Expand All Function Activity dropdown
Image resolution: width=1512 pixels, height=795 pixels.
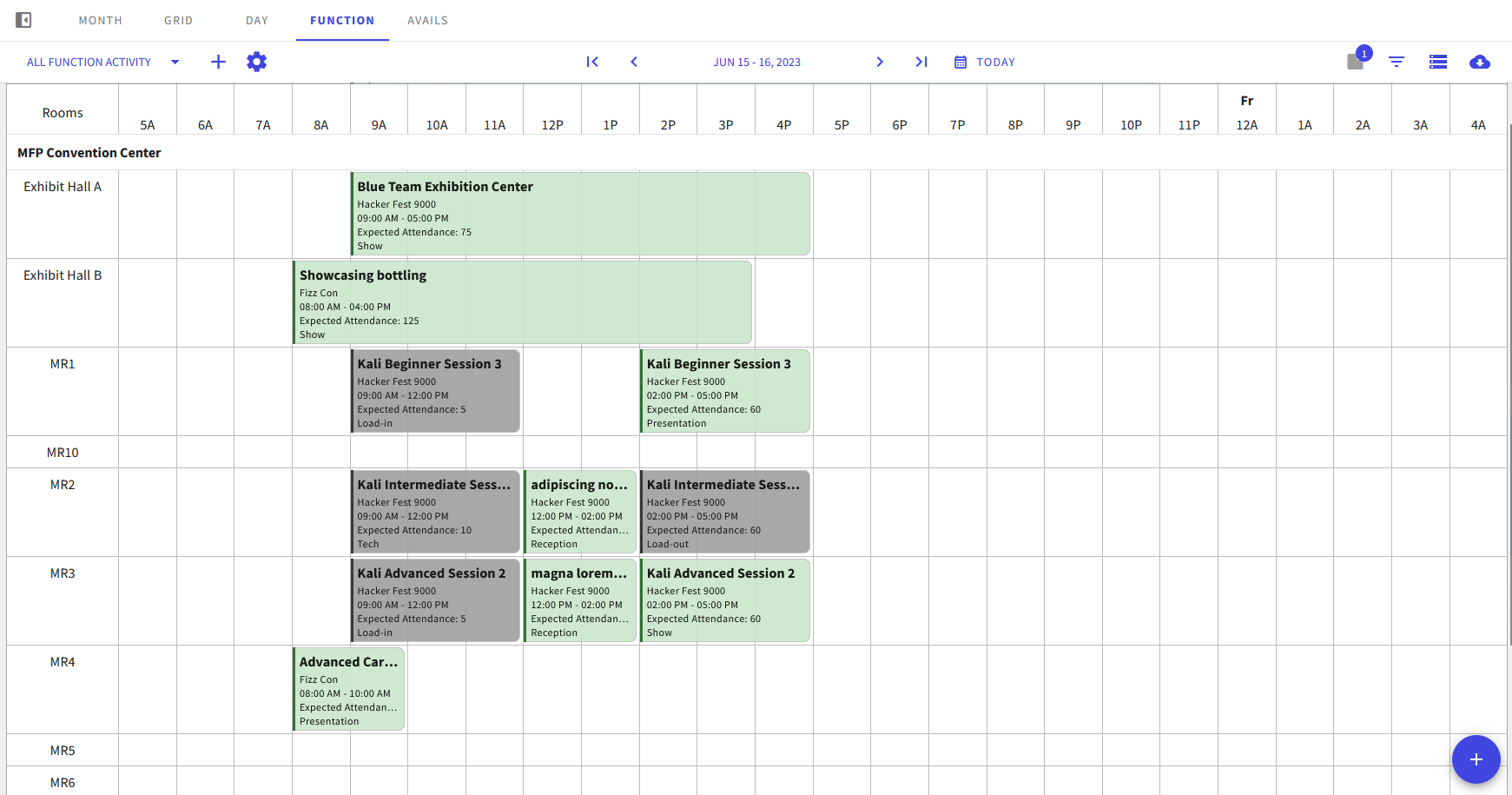pyautogui.click(x=103, y=62)
